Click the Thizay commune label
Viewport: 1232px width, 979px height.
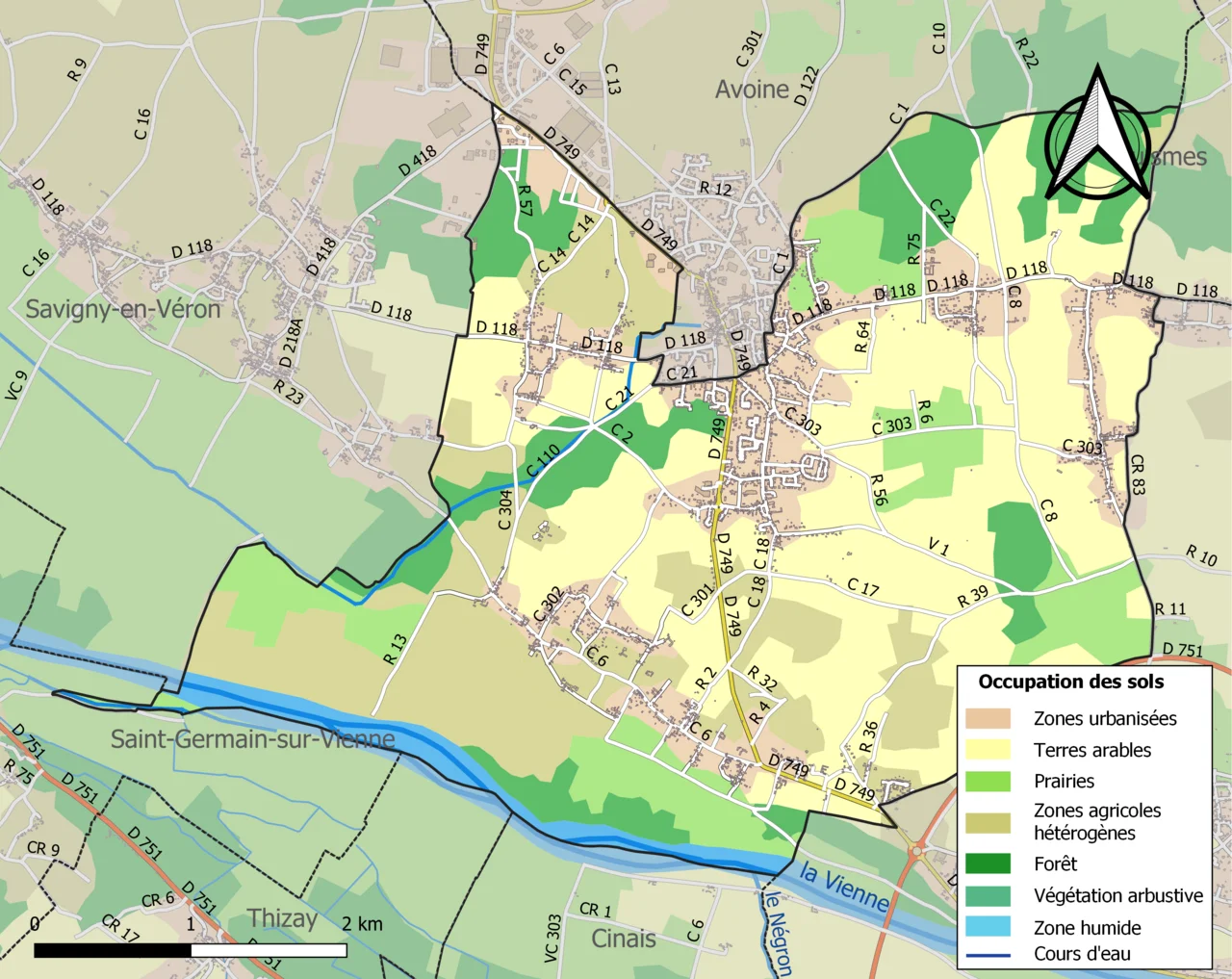point(281,917)
